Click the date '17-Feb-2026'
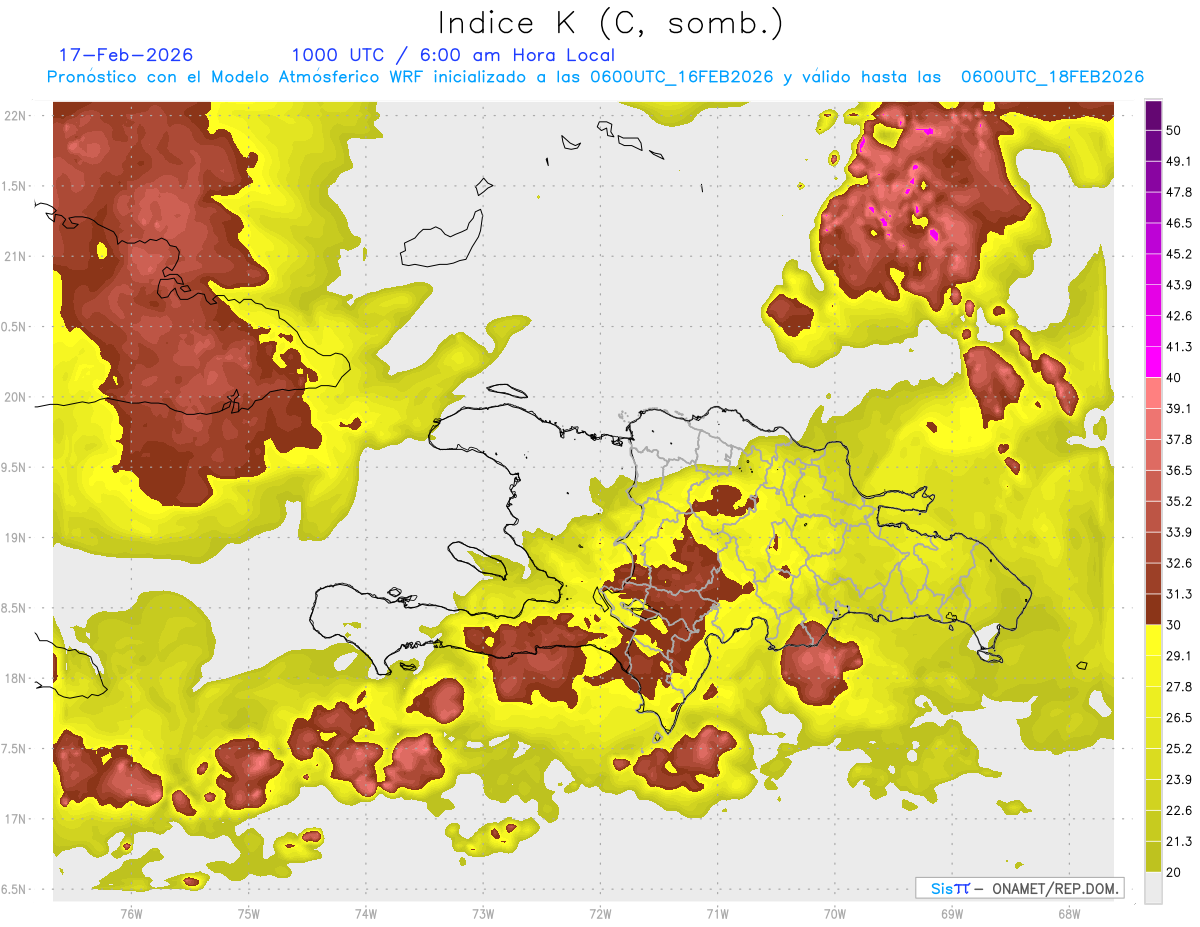The image size is (1200, 927). pos(126,55)
